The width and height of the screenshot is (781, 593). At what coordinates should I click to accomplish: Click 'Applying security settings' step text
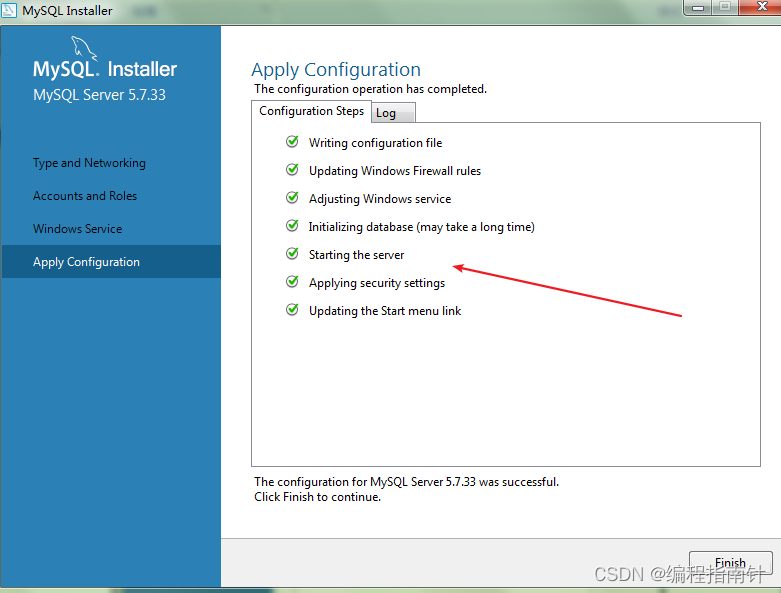click(377, 283)
